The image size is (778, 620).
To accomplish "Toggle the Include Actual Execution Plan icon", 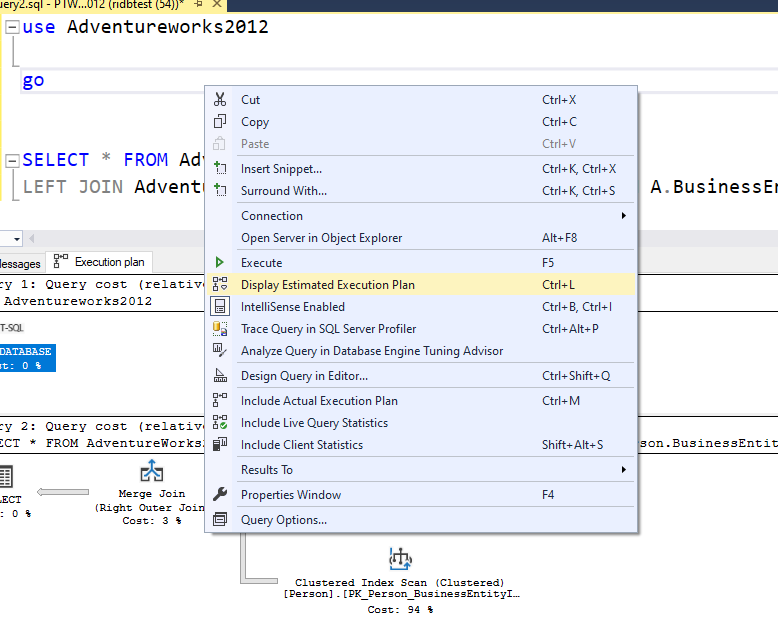I will pos(220,400).
